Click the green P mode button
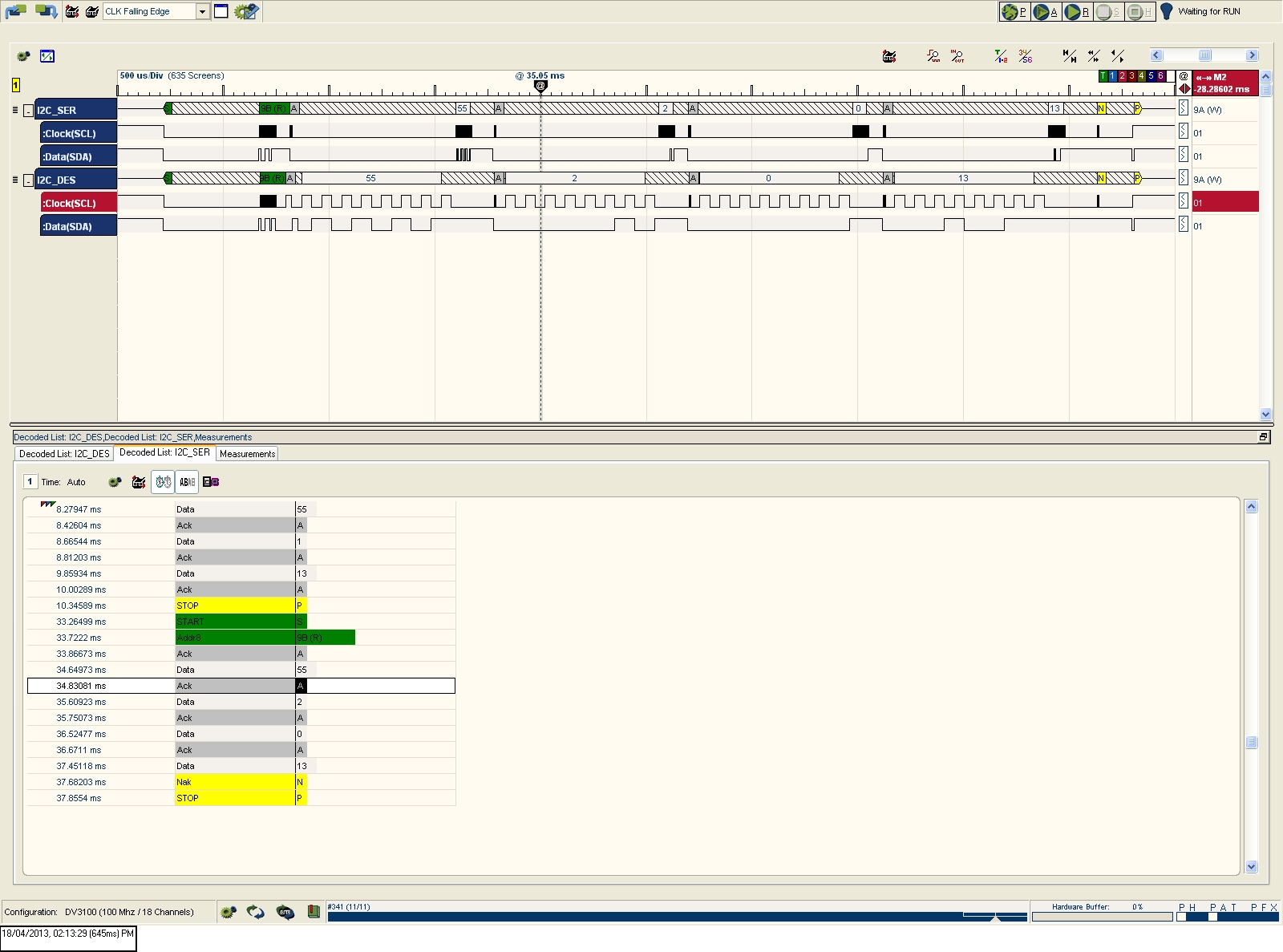The width and height of the screenshot is (1283, 952). (x=1015, y=11)
